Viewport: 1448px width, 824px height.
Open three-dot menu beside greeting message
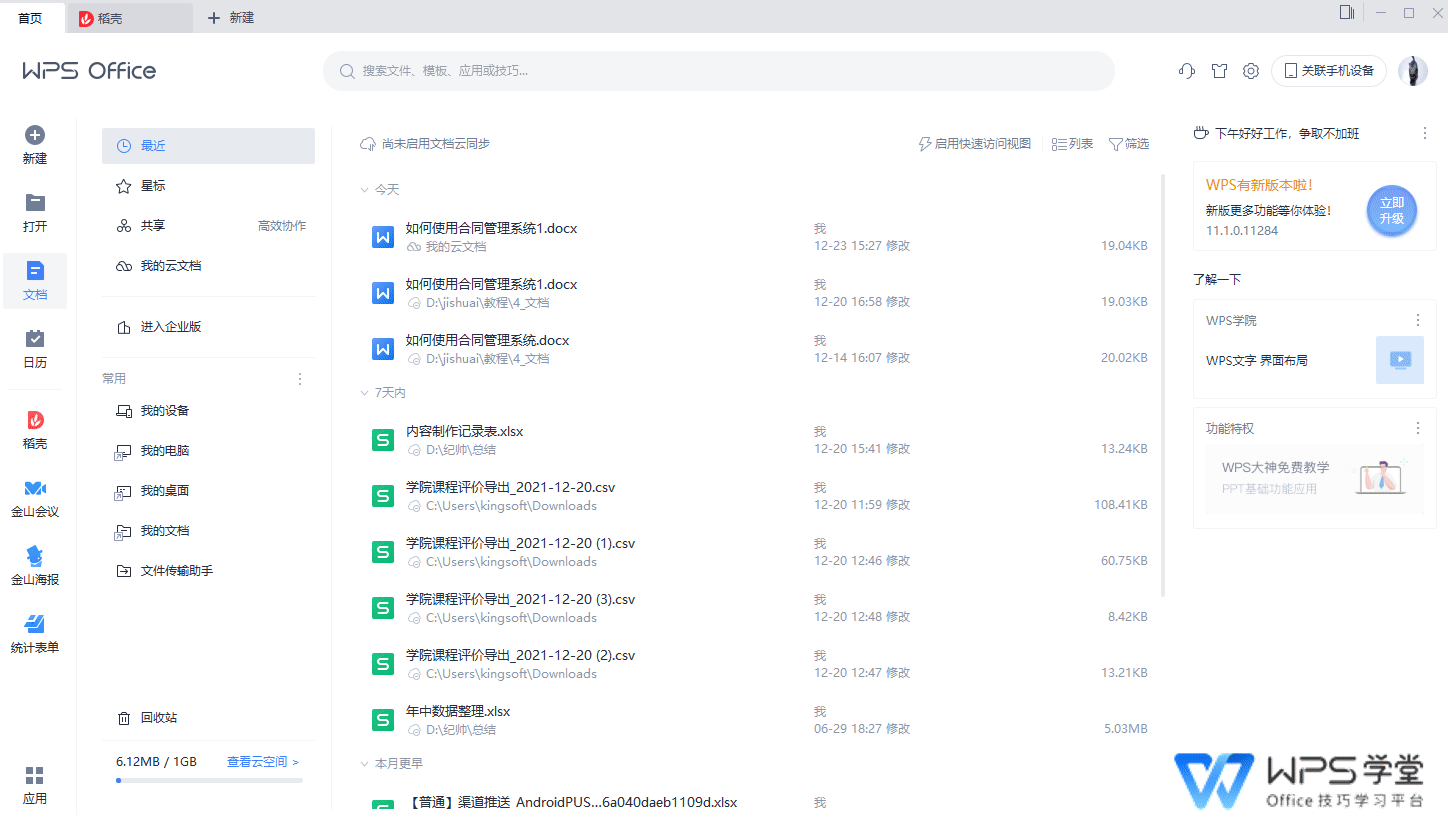1425,133
